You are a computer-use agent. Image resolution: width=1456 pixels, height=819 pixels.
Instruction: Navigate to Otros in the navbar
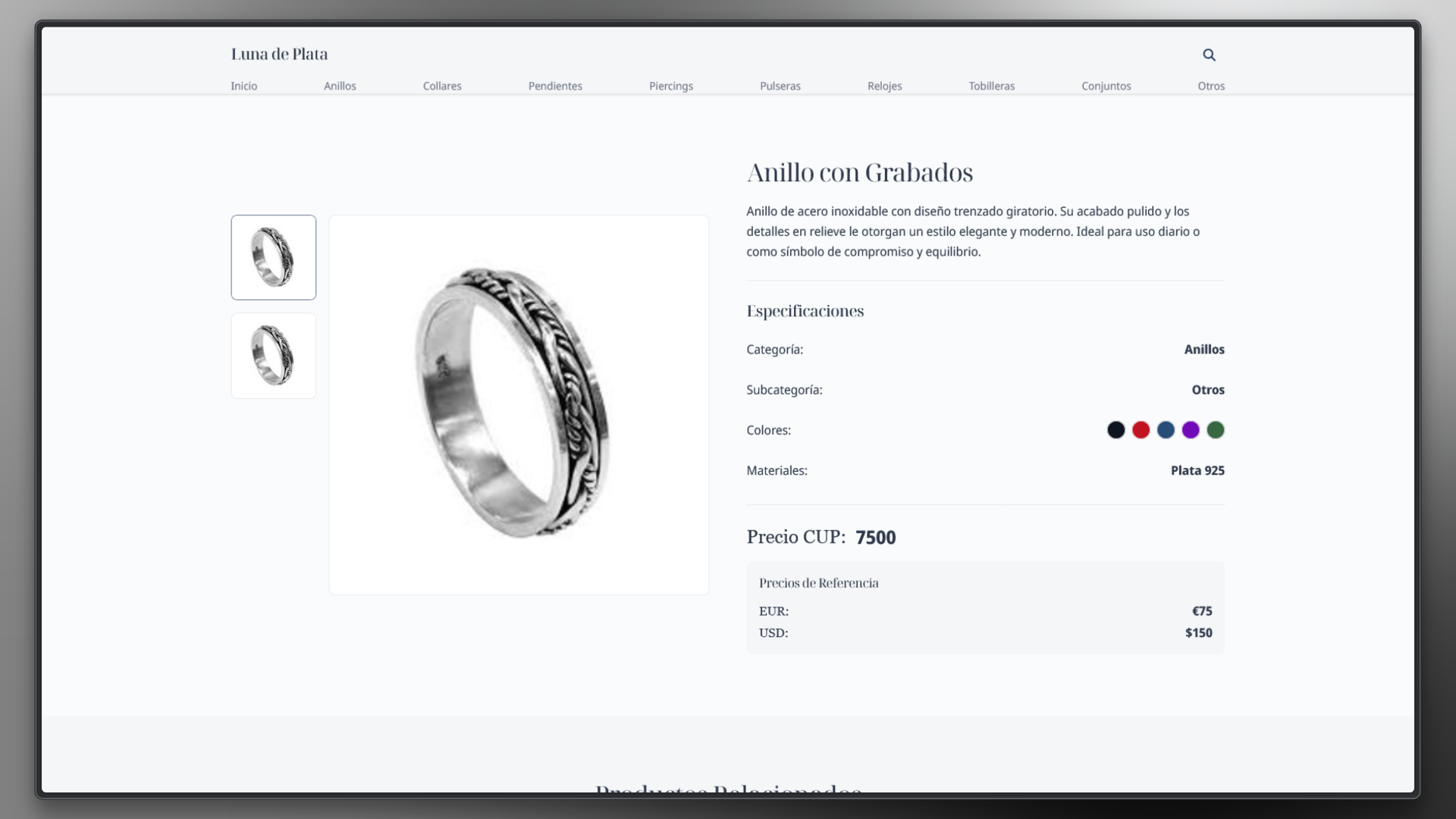click(1211, 86)
